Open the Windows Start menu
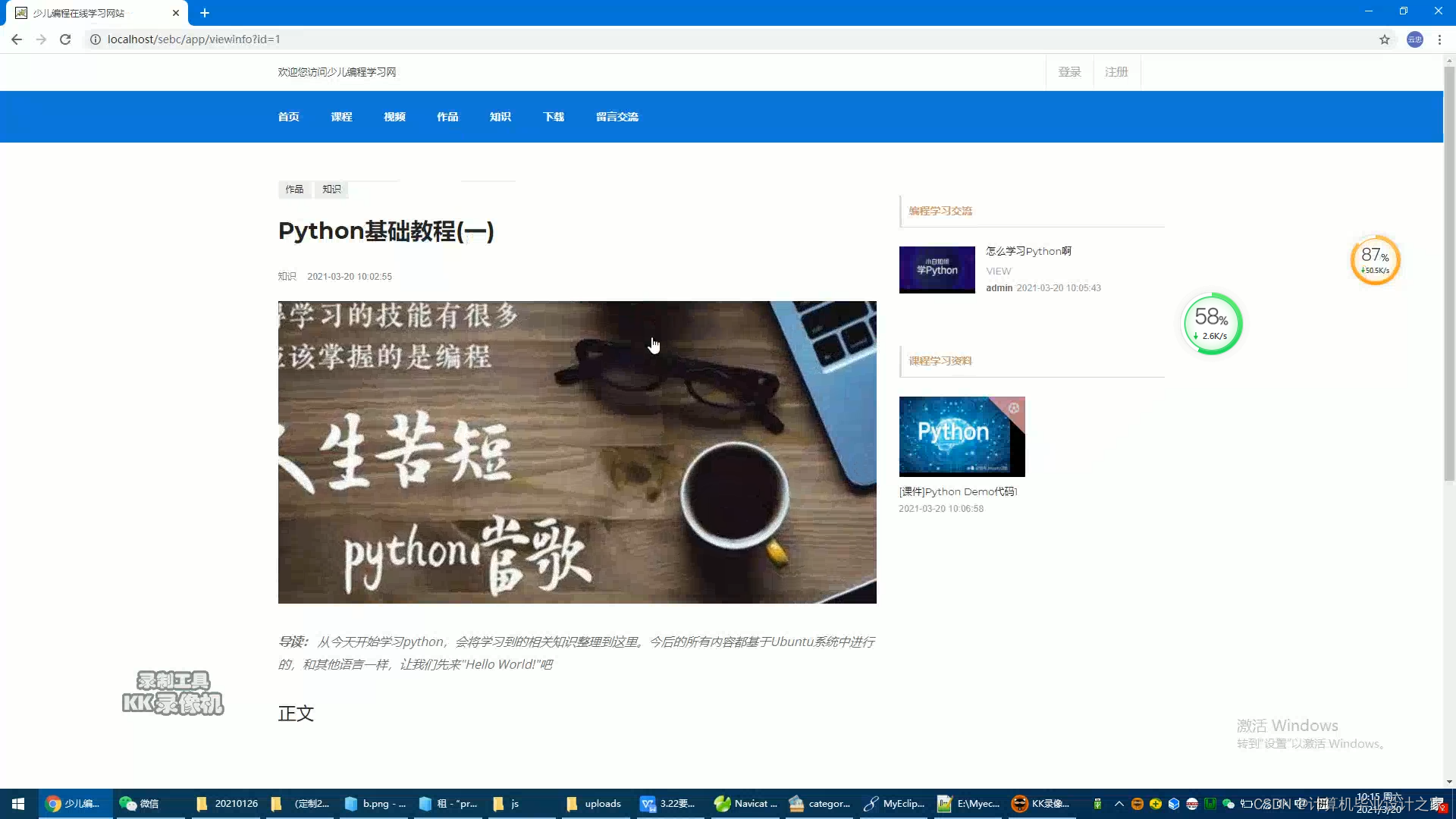 coord(17,803)
